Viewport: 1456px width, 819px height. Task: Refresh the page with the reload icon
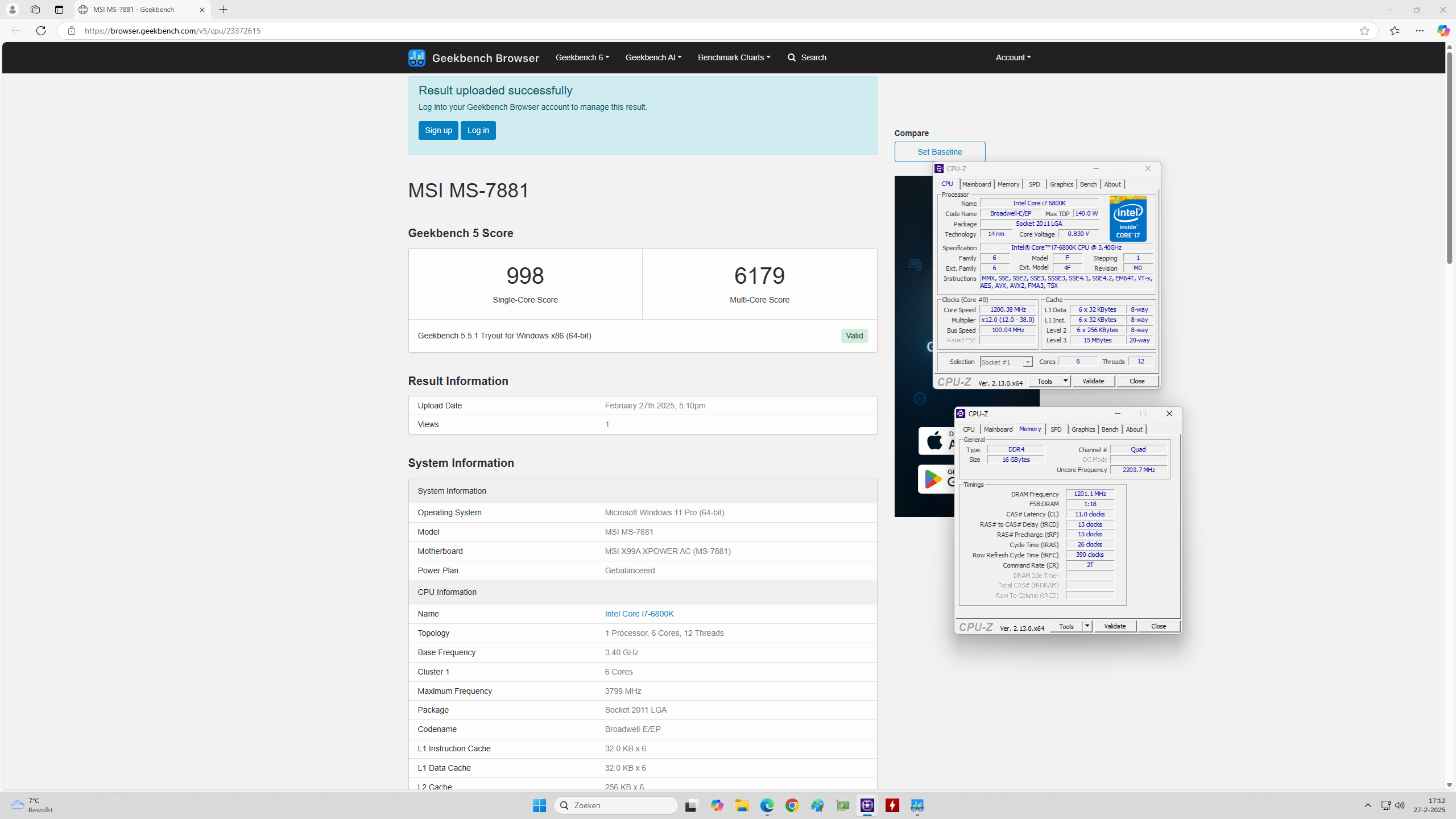tap(41, 31)
